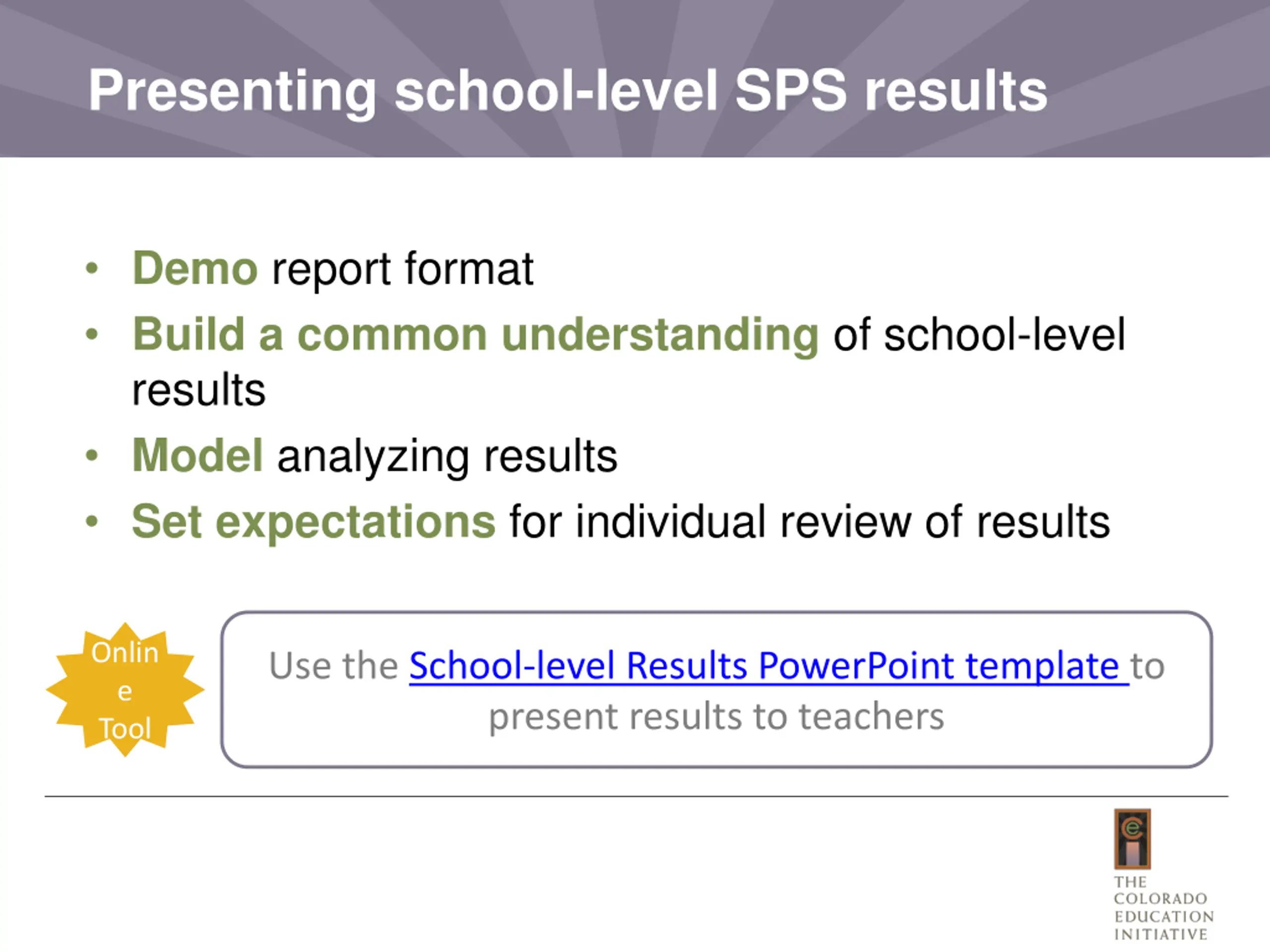1270x952 pixels.
Task: Click 'THE COLORADO EDUCATION INITIATIVE' text under logo
Action: 1163,908
